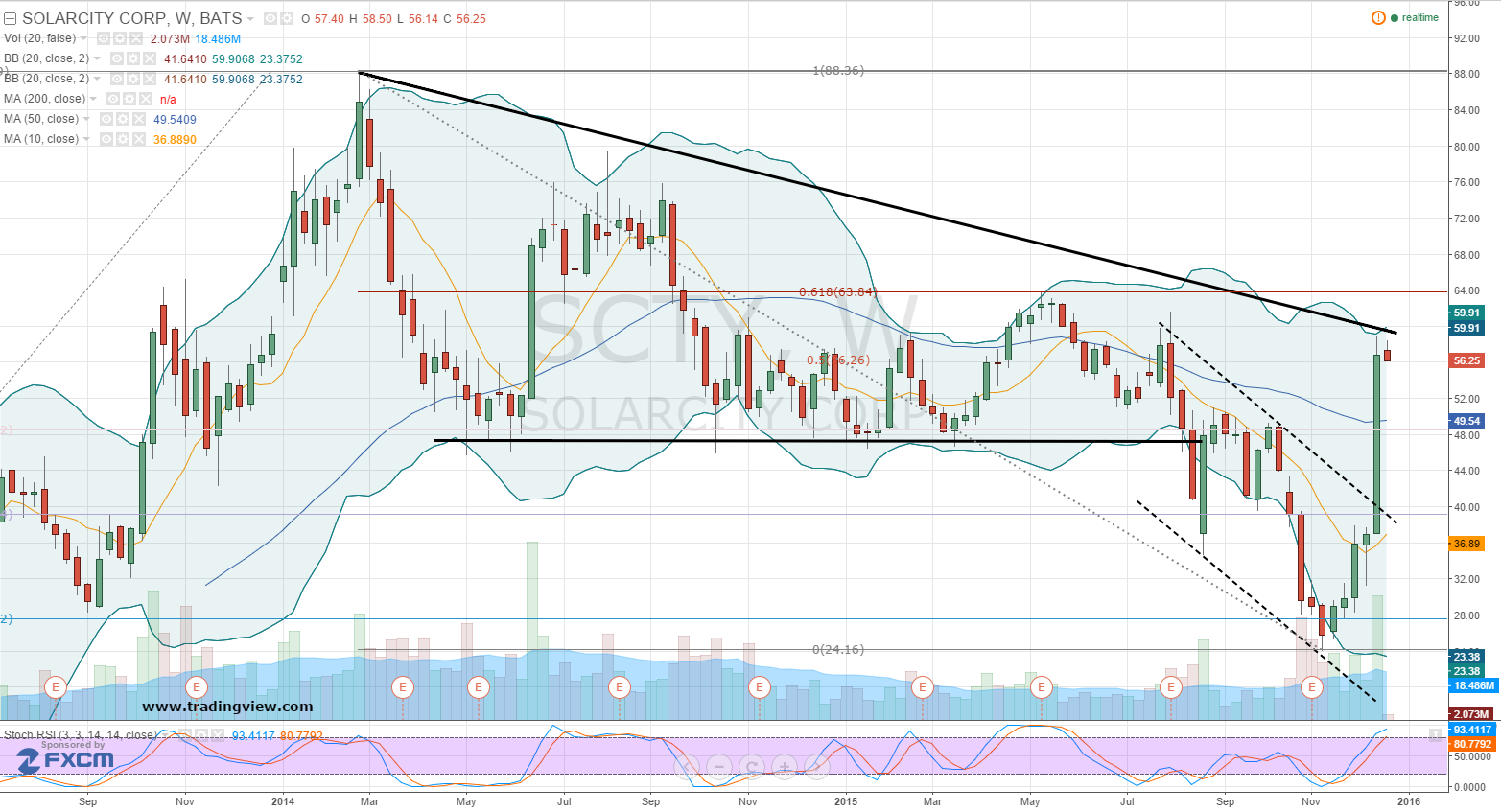Screen dimensions: 1501x812
Task: Remove the MA (200, close) indicator
Action: 146,99
